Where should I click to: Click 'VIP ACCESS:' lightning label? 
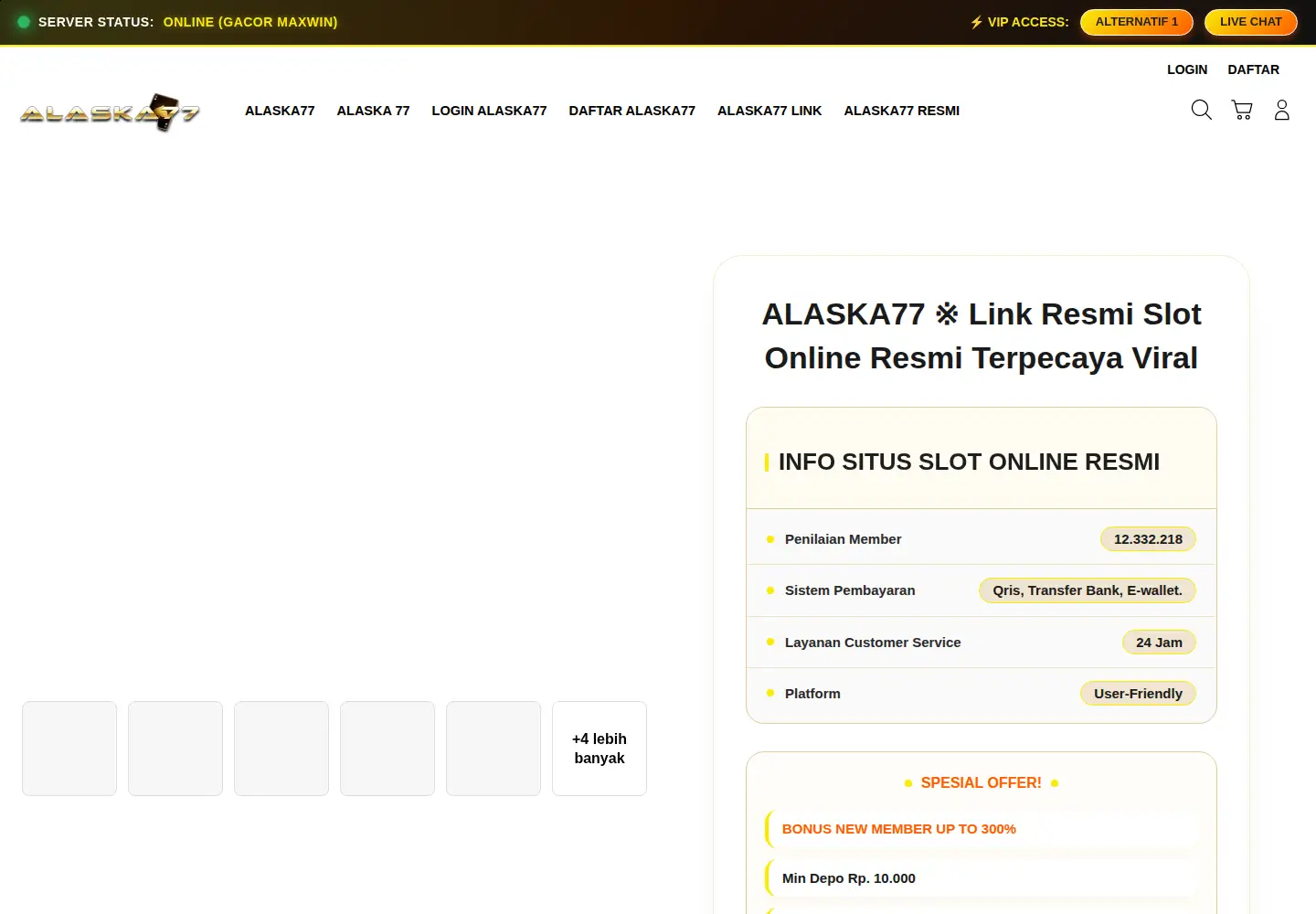[1019, 22]
